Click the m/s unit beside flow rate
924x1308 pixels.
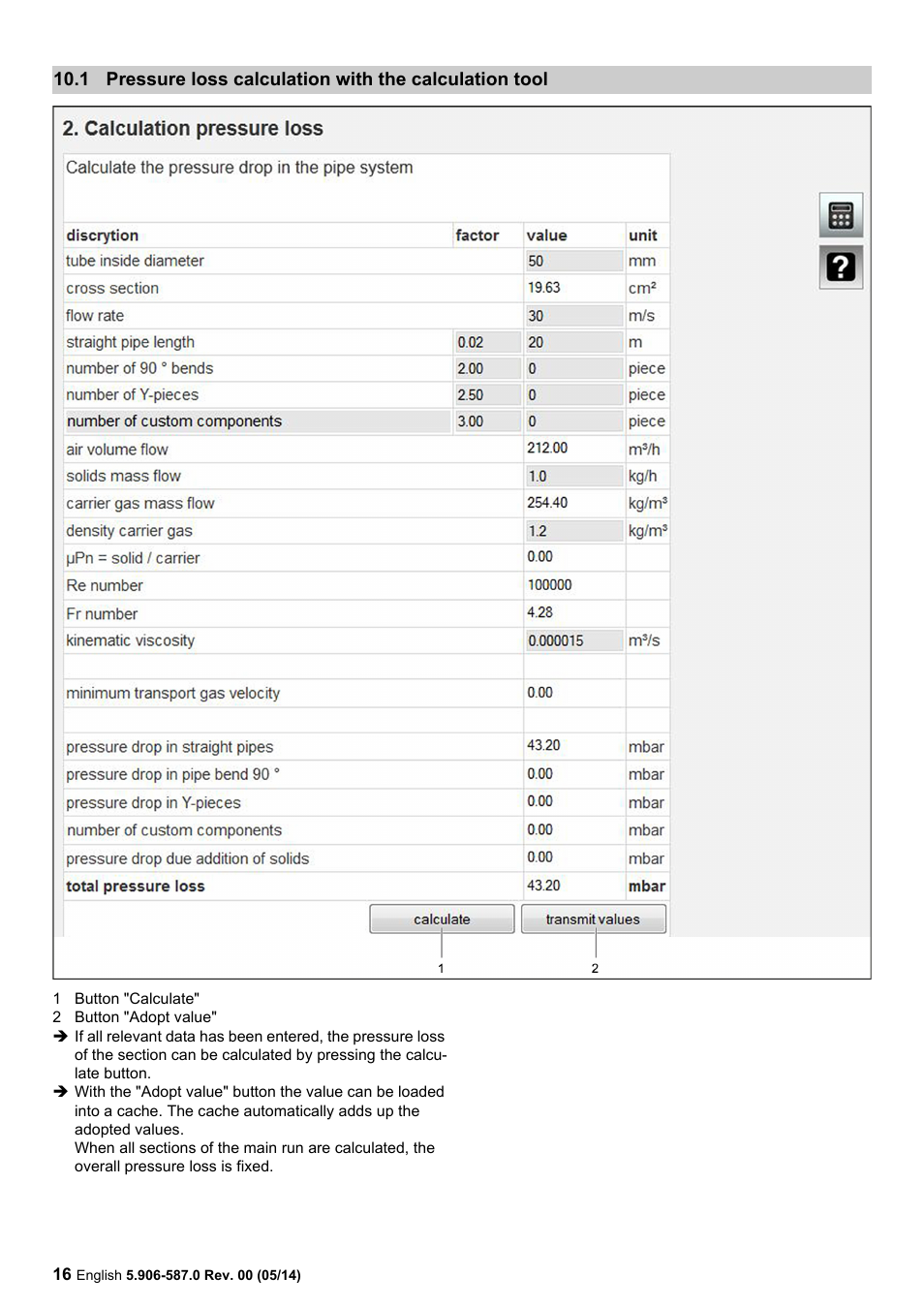[x=641, y=316]
